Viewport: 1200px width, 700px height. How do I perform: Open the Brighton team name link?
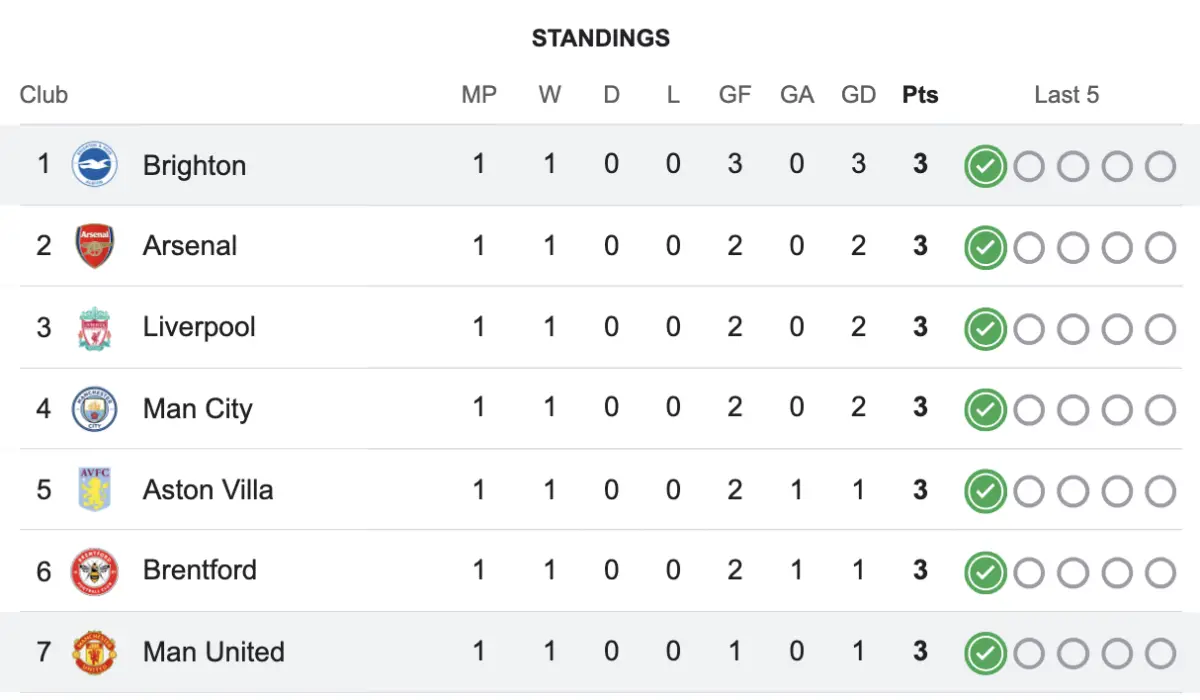point(194,165)
